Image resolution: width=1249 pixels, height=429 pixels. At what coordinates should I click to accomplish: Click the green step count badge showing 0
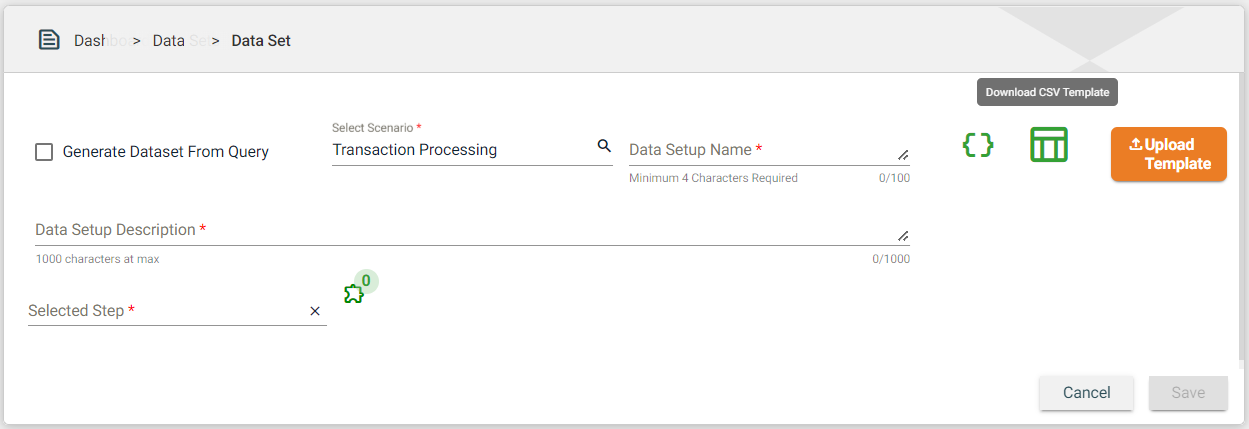pyautogui.click(x=366, y=281)
